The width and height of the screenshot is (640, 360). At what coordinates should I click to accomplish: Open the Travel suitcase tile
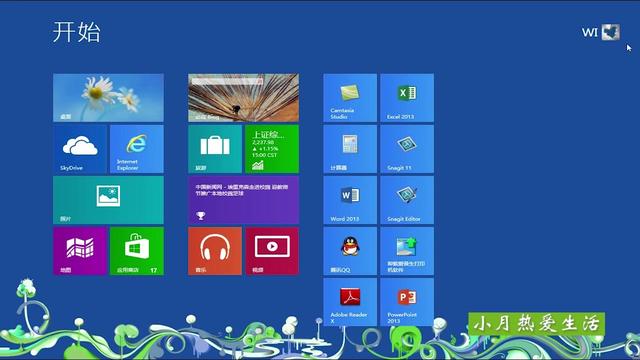(x=215, y=149)
